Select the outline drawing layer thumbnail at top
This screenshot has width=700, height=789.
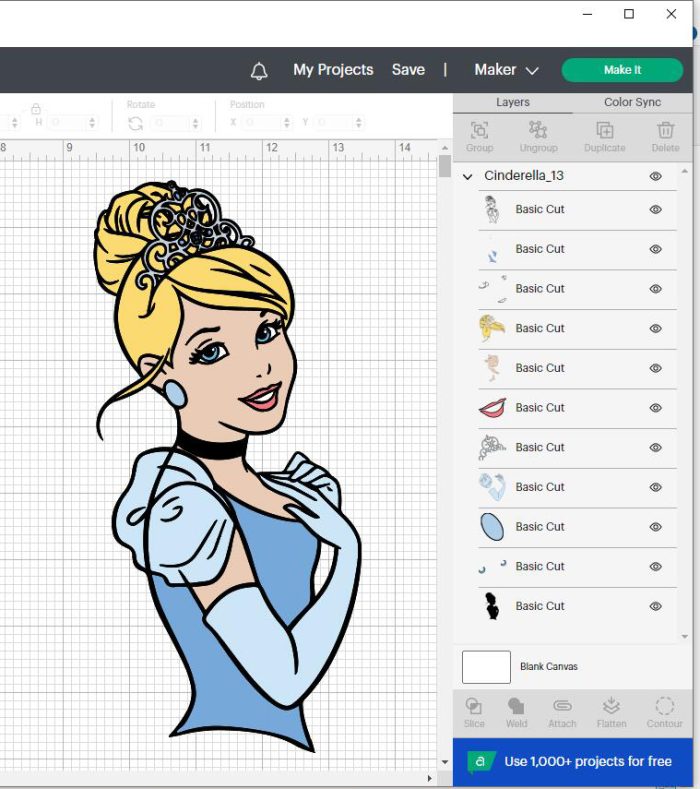(492, 209)
